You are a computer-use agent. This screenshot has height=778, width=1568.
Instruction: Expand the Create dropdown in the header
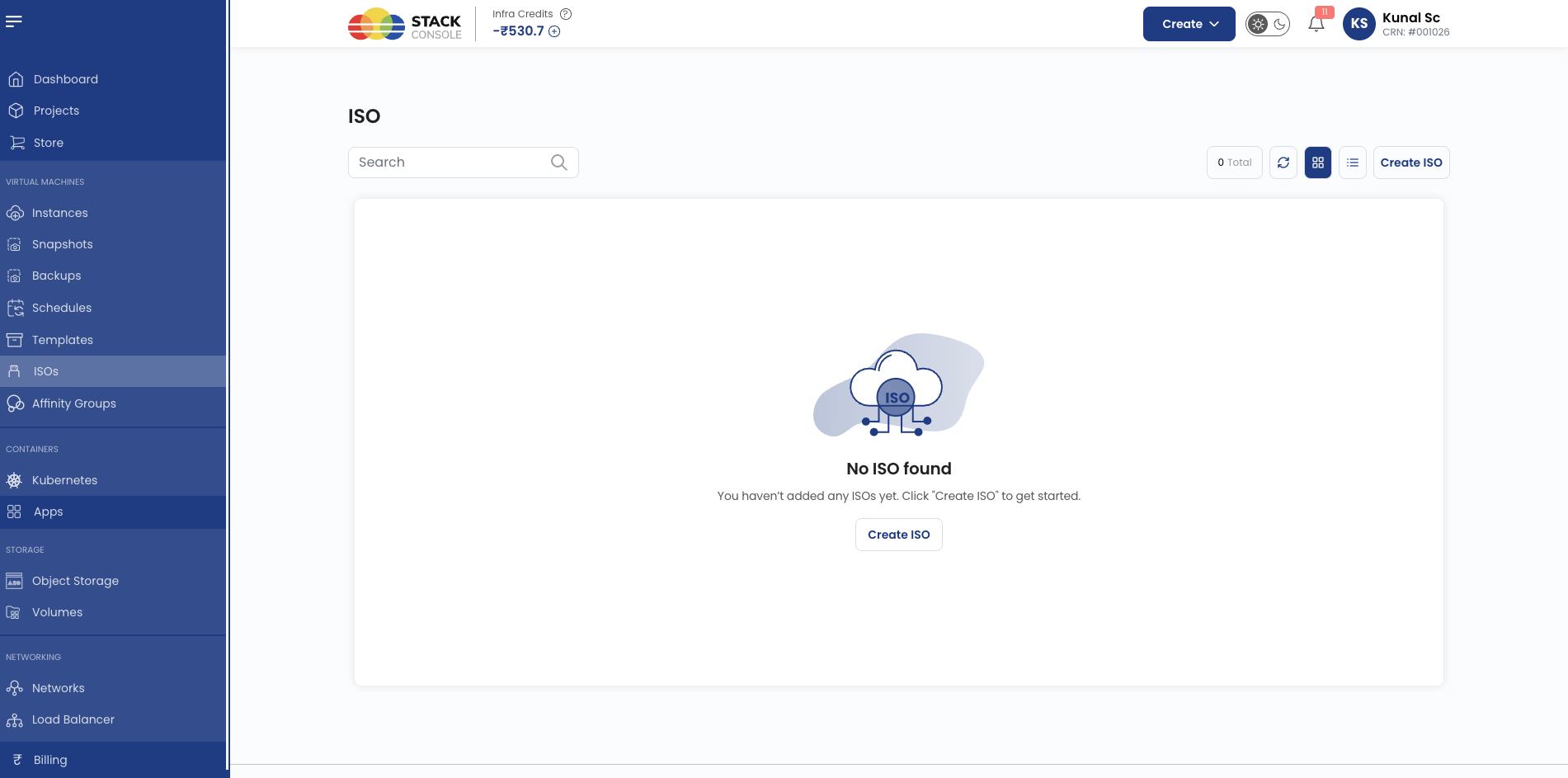1189,24
